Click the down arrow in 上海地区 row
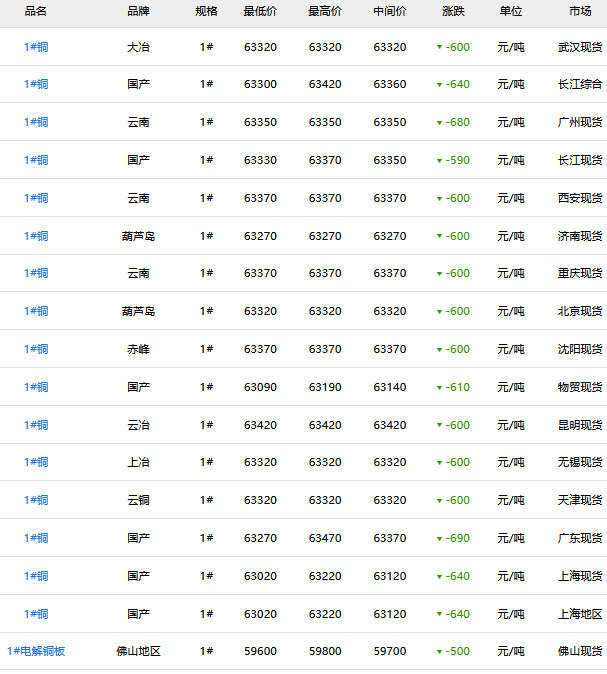The height and width of the screenshot is (674, 607). (x=439, y=615)
